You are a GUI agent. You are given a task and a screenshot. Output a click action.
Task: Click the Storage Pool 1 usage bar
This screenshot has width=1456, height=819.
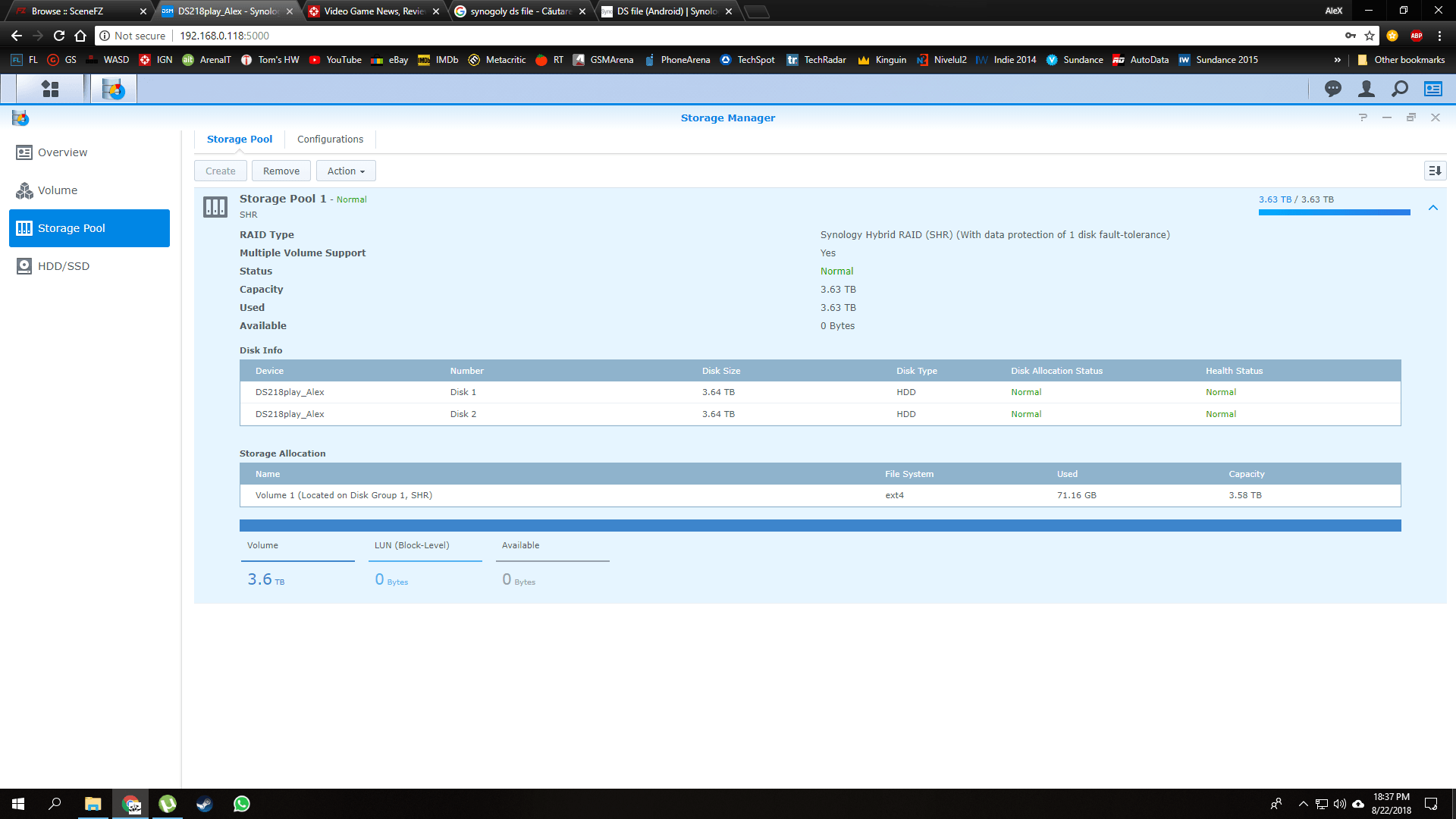(1334, 212)
